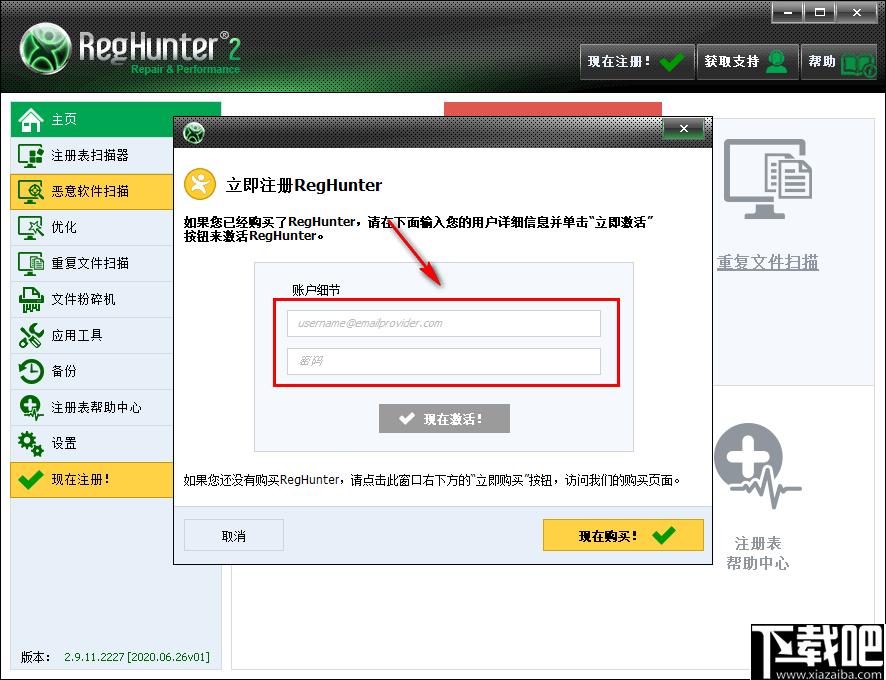Click the version number 2.9.11.2227 text

[x=137, y=657]
